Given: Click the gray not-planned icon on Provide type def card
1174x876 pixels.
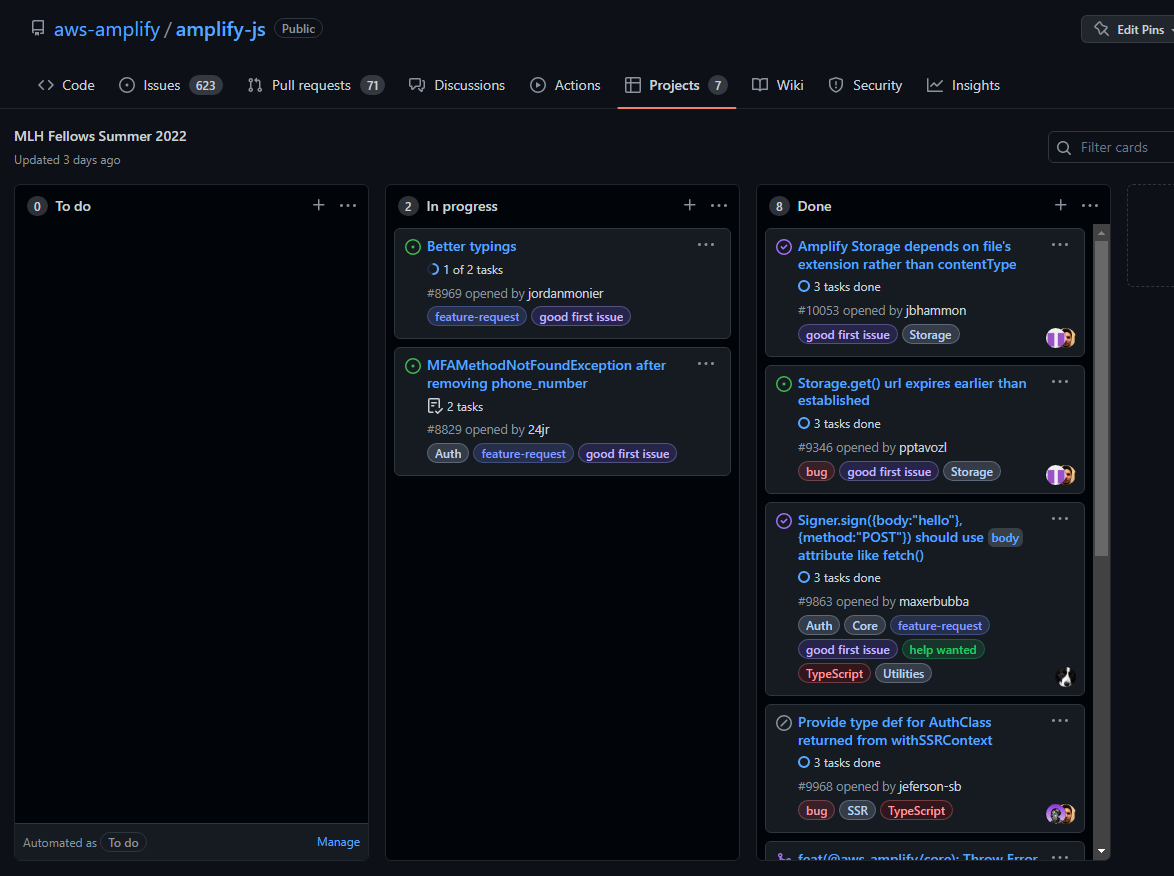Looking at the screenshot, I should pos(783,722).
